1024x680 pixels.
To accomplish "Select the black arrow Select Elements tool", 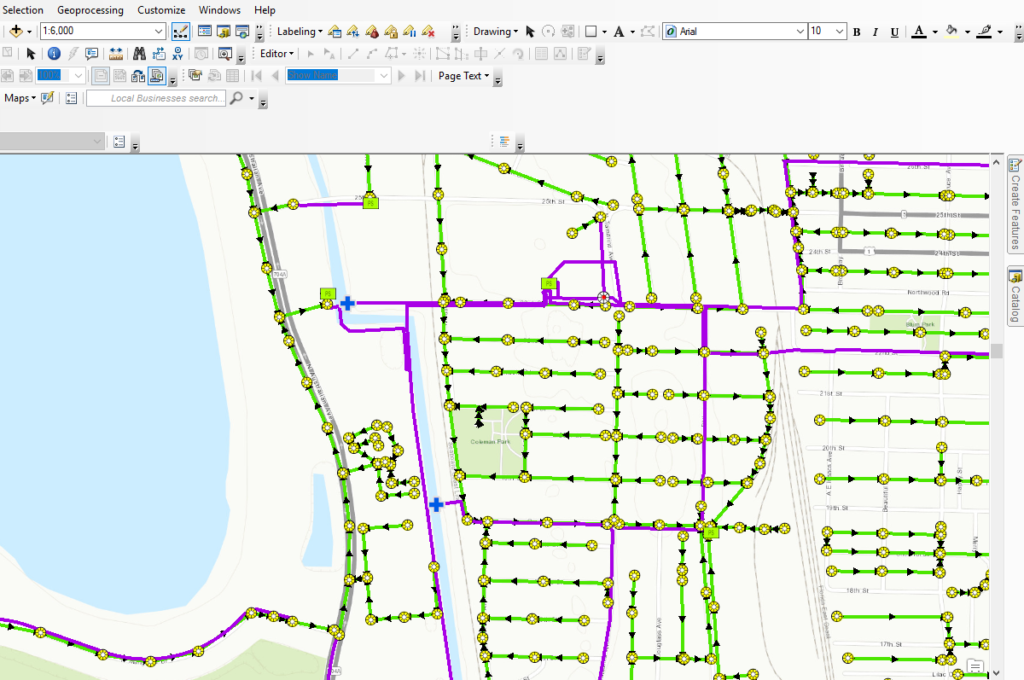I will (30, 54).
